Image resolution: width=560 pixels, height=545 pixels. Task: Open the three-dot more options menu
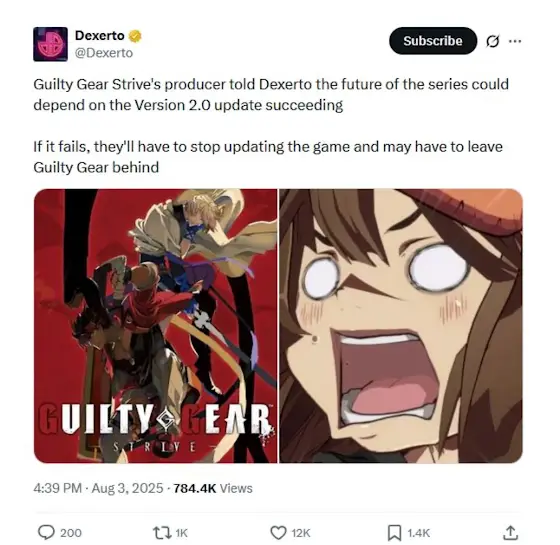515,41
